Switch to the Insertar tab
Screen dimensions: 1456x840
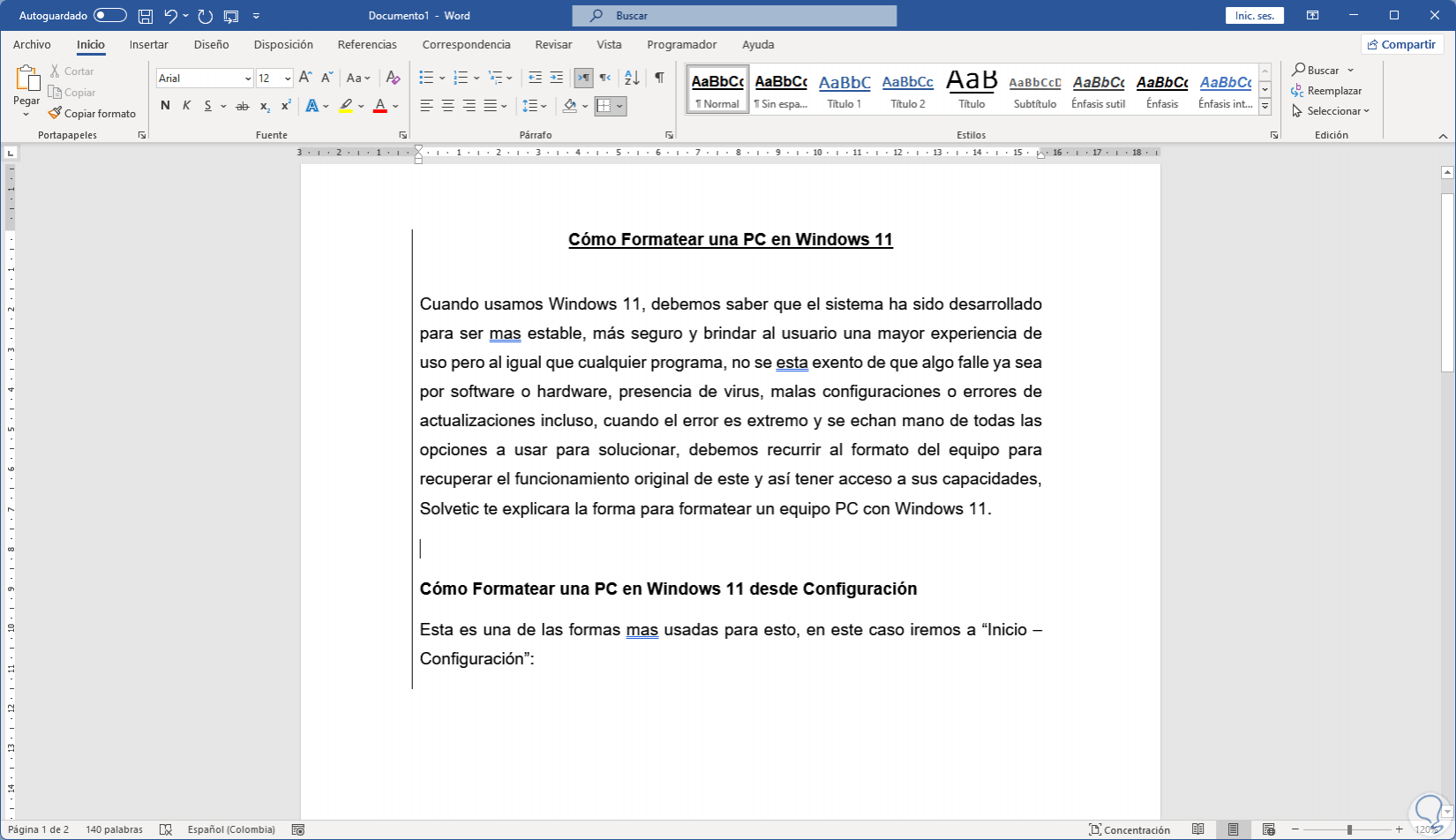pyautogui.click(x=149, y=44)
